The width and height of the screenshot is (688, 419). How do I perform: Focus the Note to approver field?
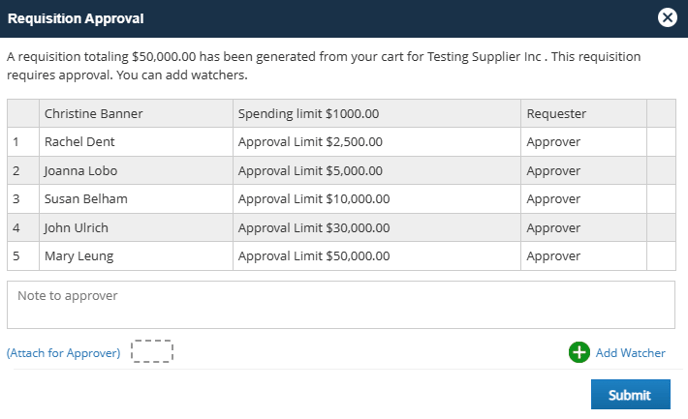coord(341,305)
